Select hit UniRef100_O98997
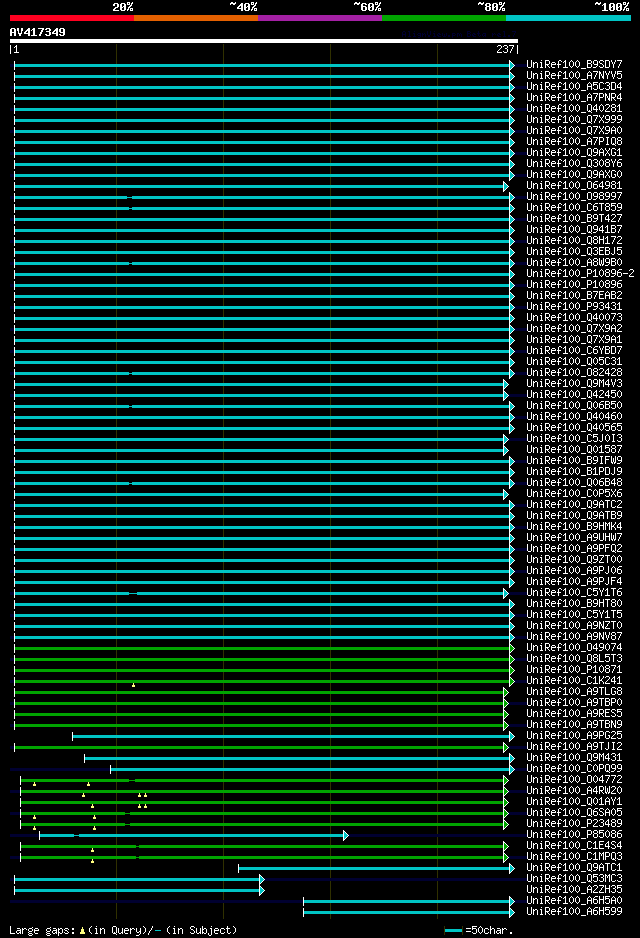Image resolution: width=640 pixels, height=938 pixels. tap(574, 197)
